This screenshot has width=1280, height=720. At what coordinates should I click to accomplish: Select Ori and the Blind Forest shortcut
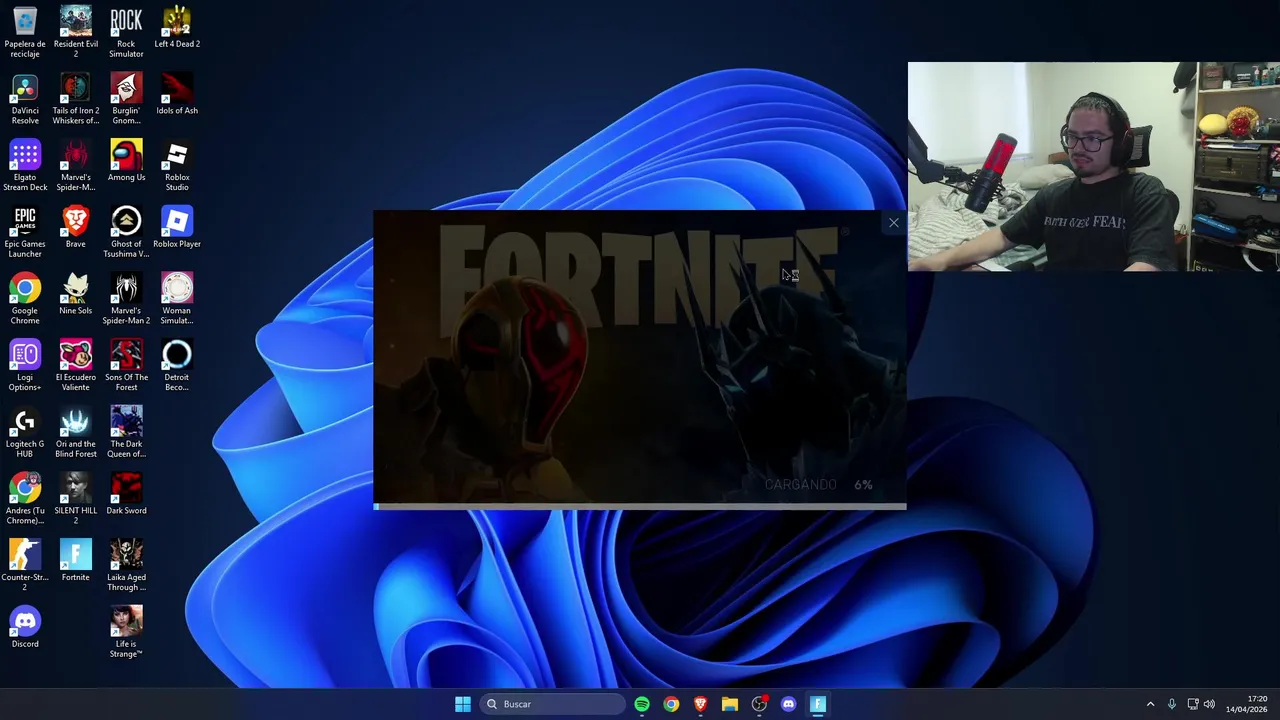(76, 432)
